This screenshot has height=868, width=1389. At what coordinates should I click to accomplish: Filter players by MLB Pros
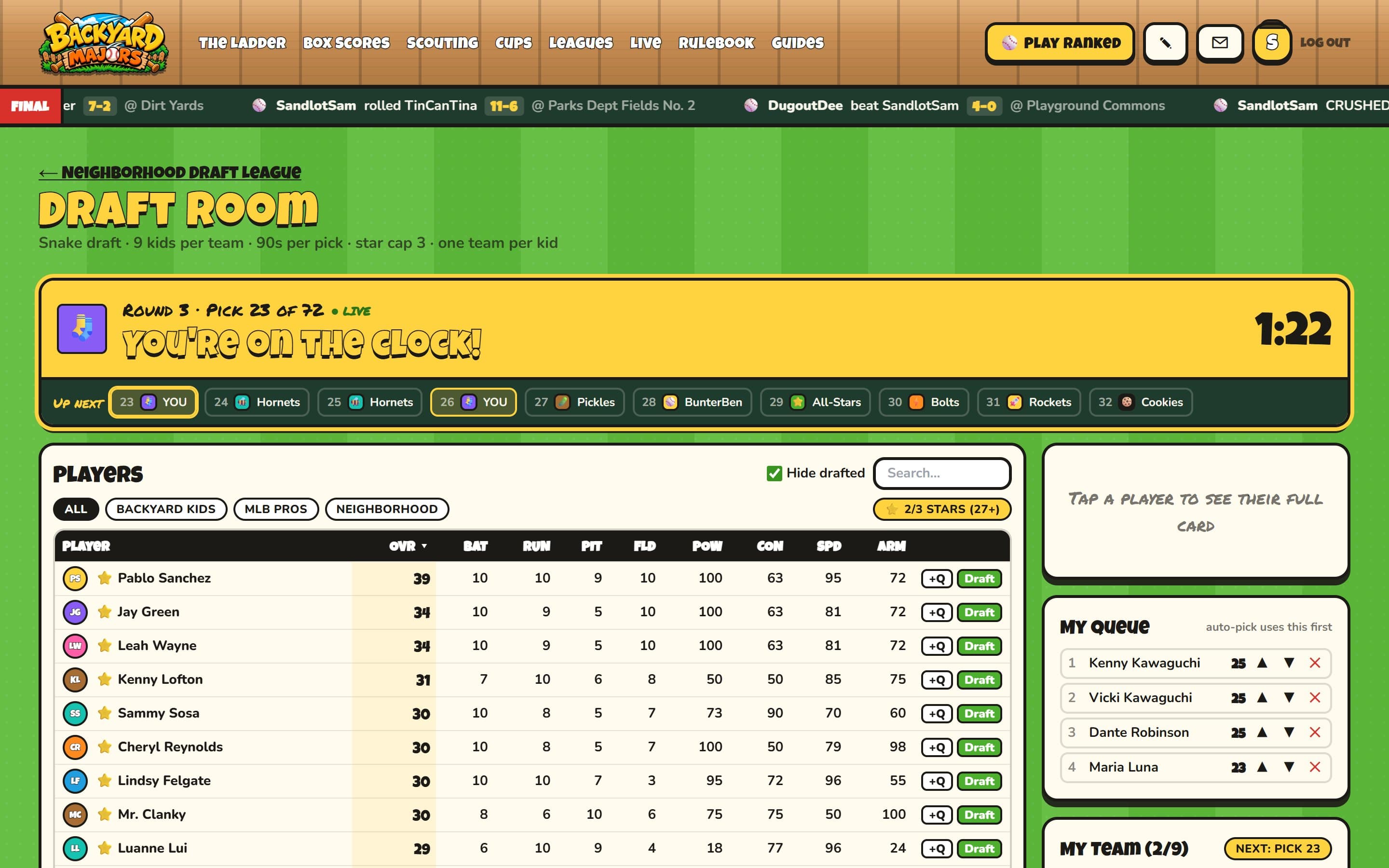click(276, 509)
